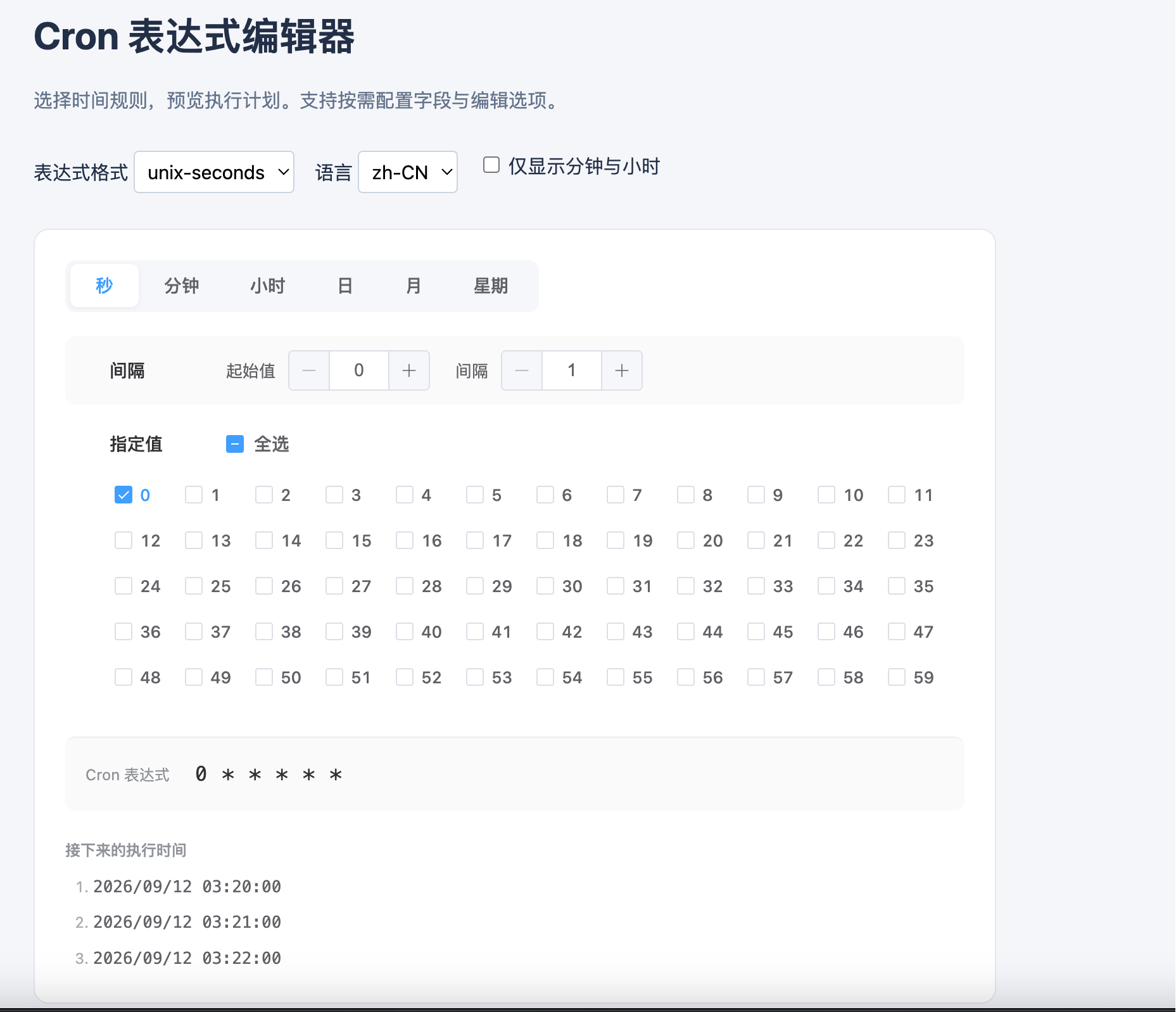Click the cron expression text 0 * * * * *

pyautogui.click(x=269, y=774)
